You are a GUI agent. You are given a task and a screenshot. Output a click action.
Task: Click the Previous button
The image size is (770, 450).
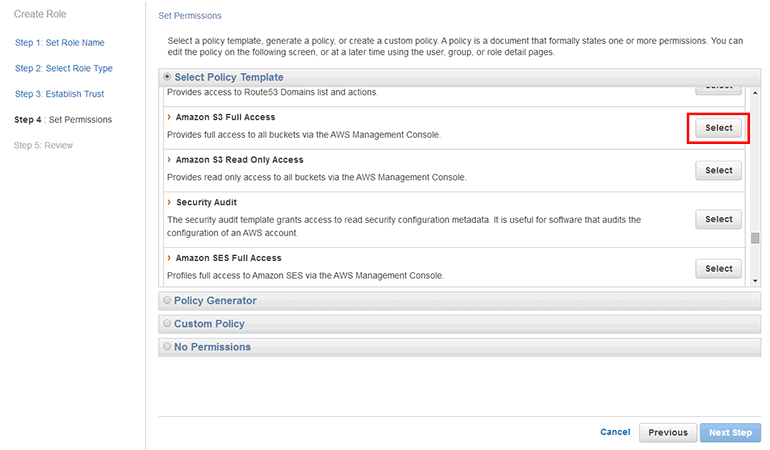coord(667,432)
